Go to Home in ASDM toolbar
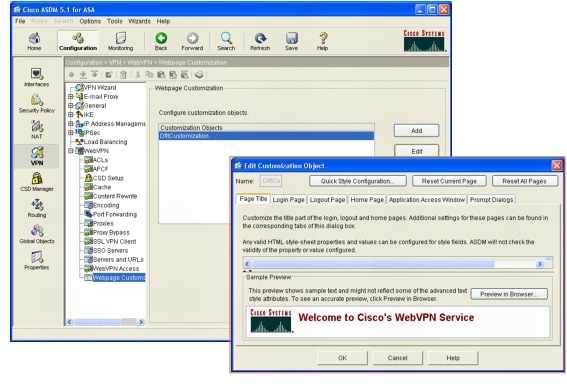Image resolution: width=567 pixels, height=384 pixels. pyautogui.click(x=34, y=41)
